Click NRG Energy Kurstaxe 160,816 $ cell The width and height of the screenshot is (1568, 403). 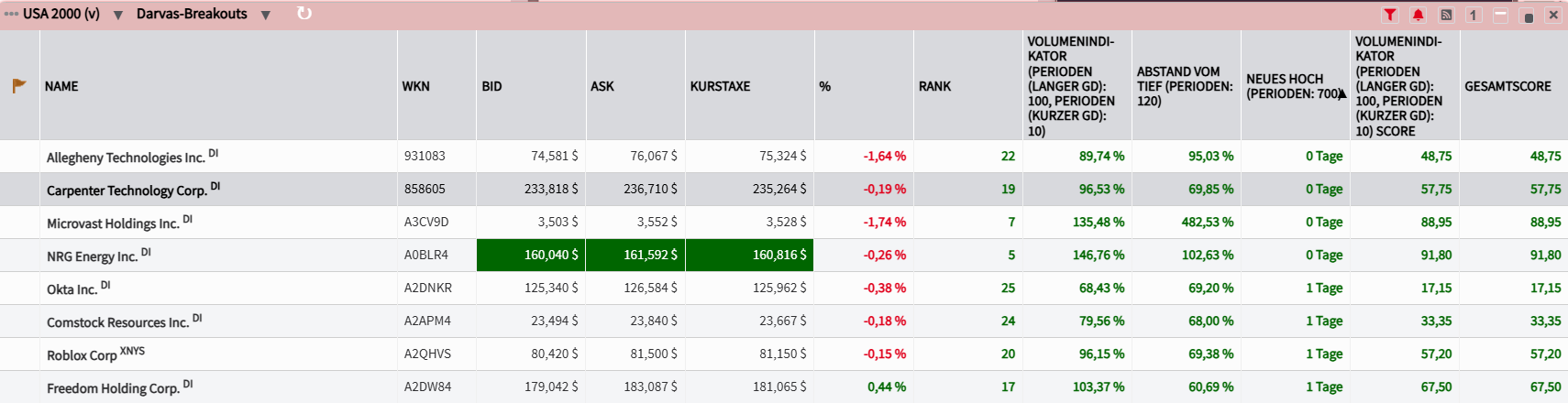749,255
